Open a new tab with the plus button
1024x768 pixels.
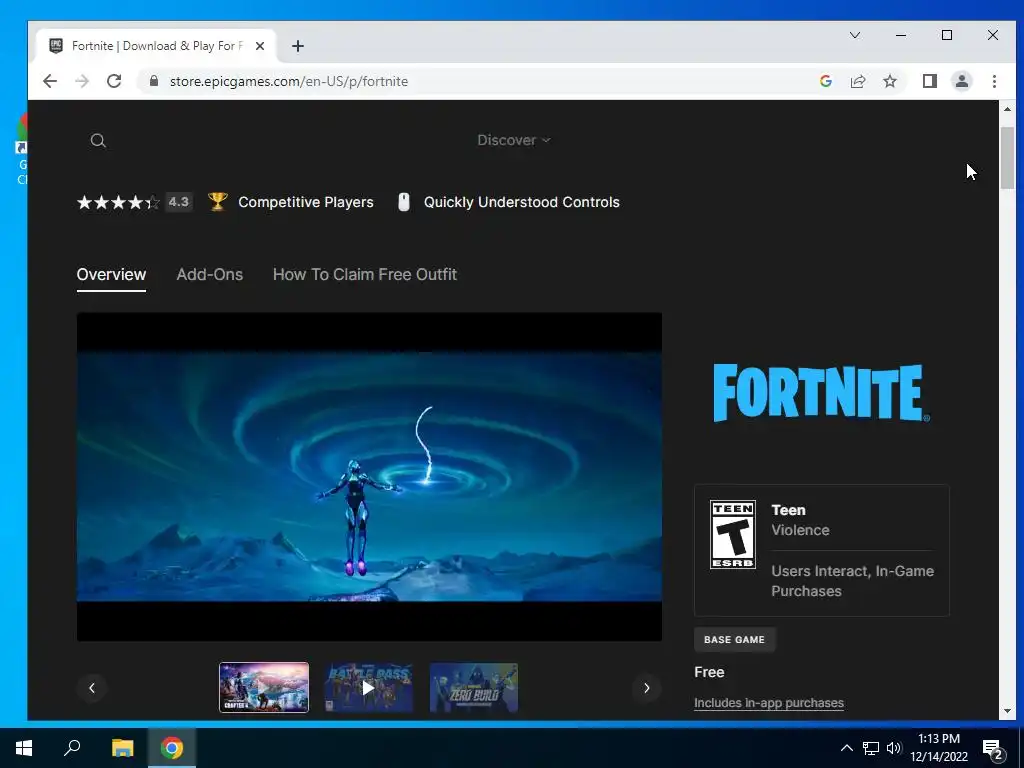298,46
